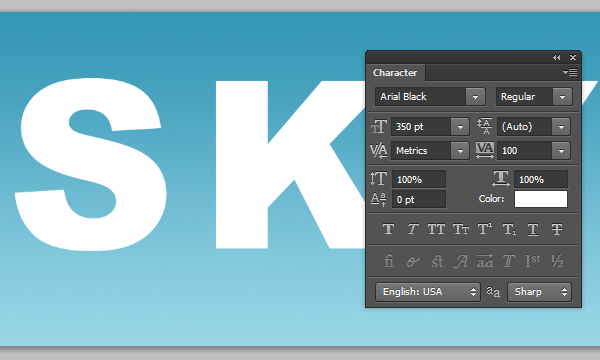The image size is (600, 360).
Task: Apply Subscript style icon
Action: click(509, 229)
